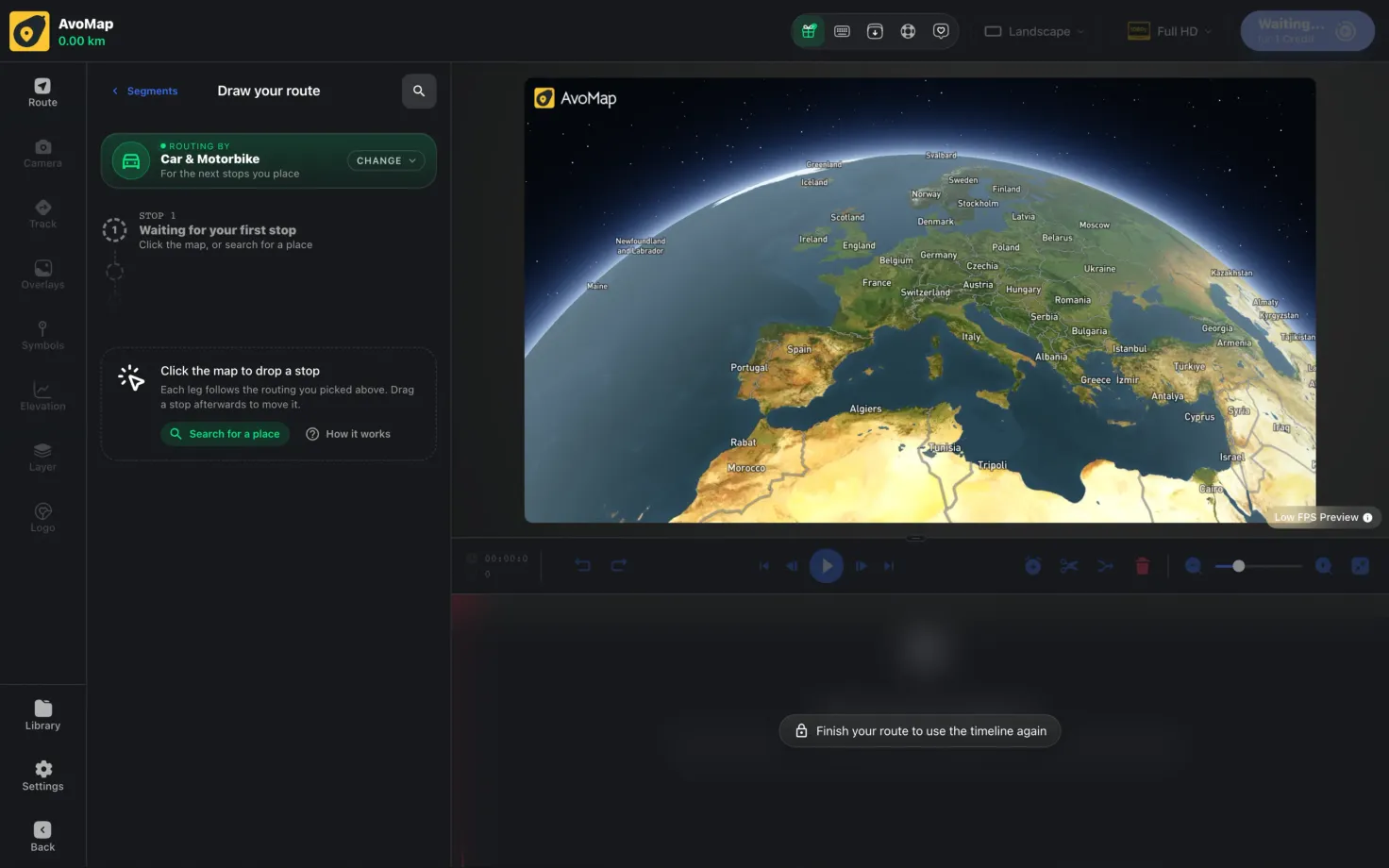Click the timeline zoom out magnifier
This screenshot has width=1389, height=868.
click(x=1193, y=565)
